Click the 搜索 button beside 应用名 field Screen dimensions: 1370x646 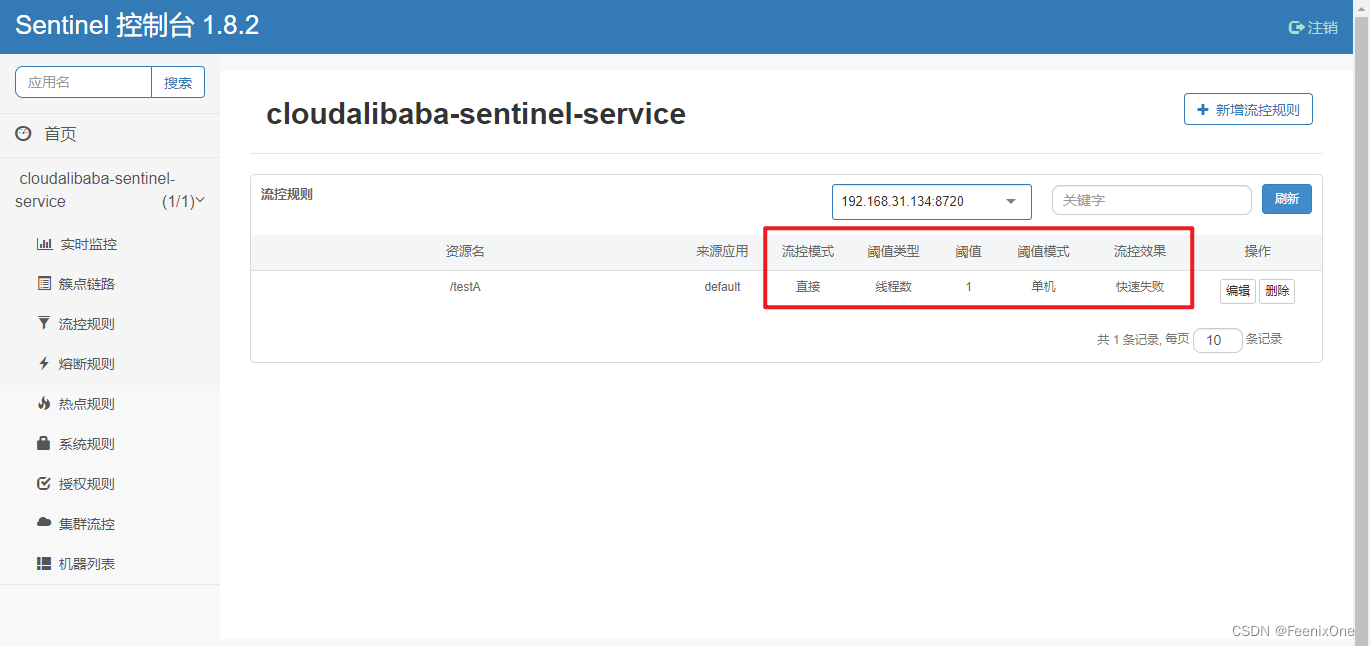178,83
